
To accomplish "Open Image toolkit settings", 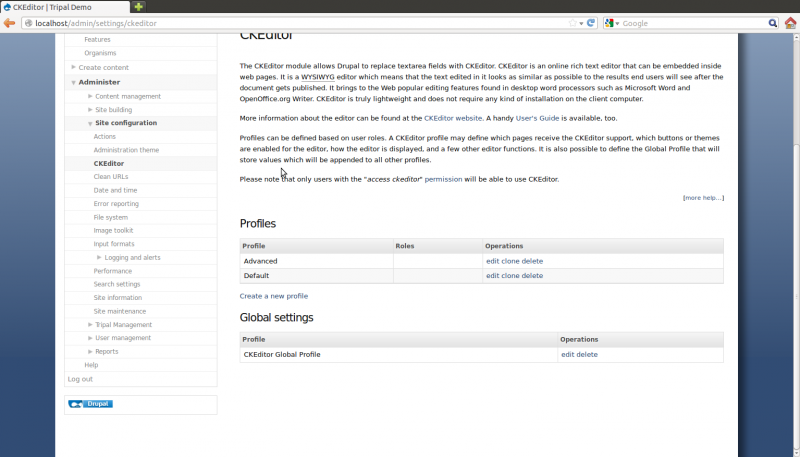I will (113, 231).
